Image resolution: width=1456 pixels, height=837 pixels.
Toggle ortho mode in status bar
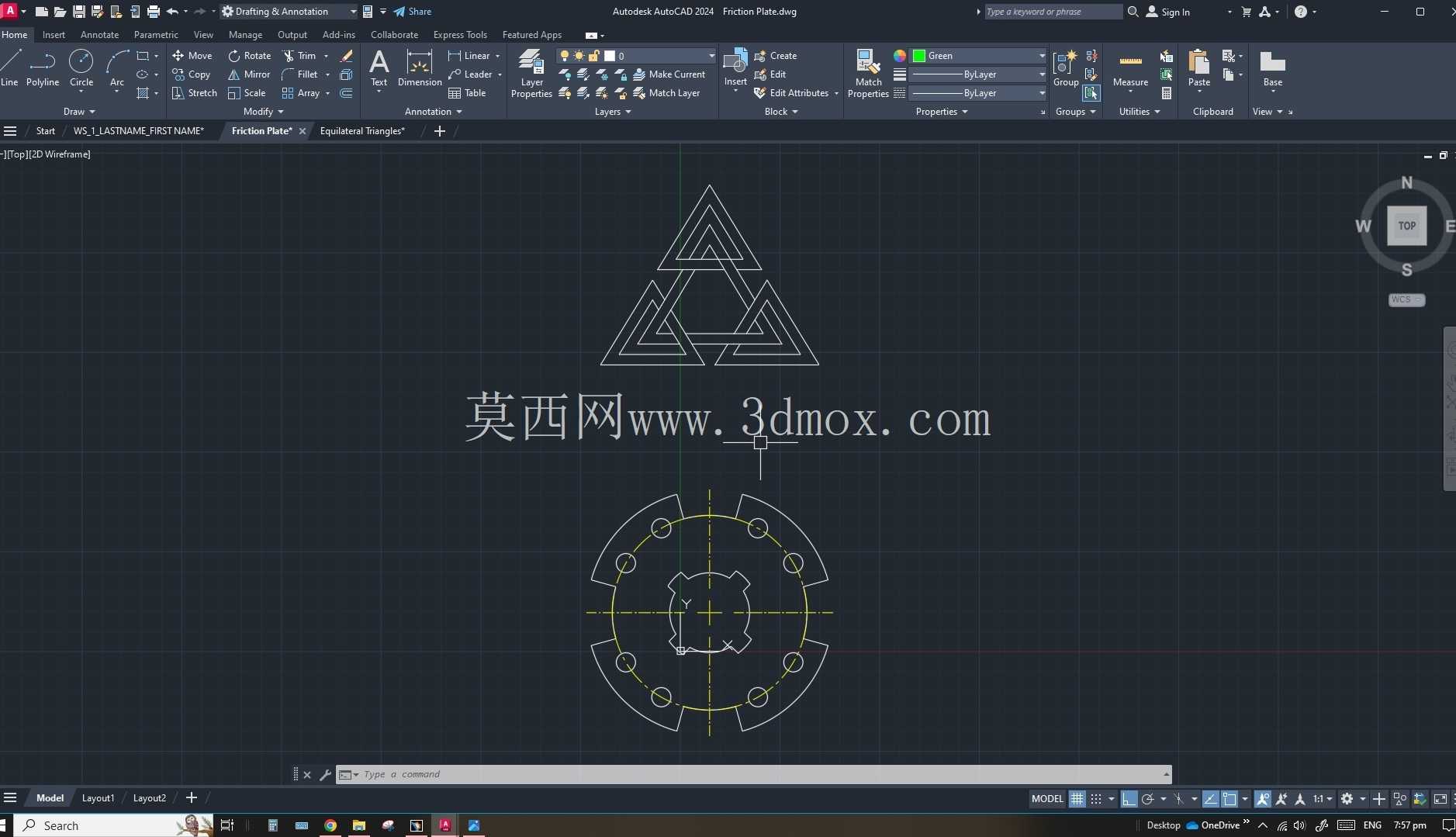coord(1129,798)
